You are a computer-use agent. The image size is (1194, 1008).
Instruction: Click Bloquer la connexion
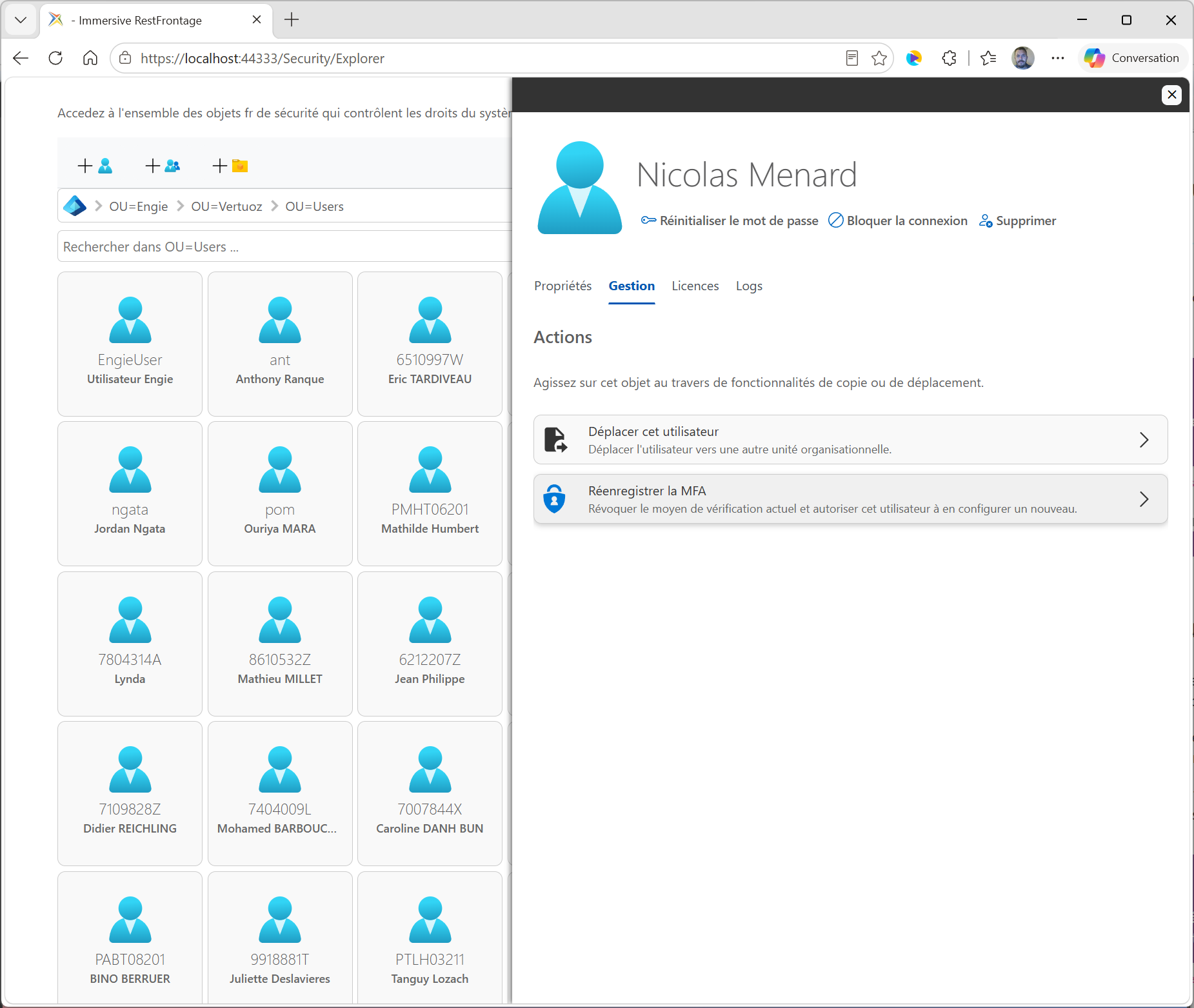pos(898,221)
